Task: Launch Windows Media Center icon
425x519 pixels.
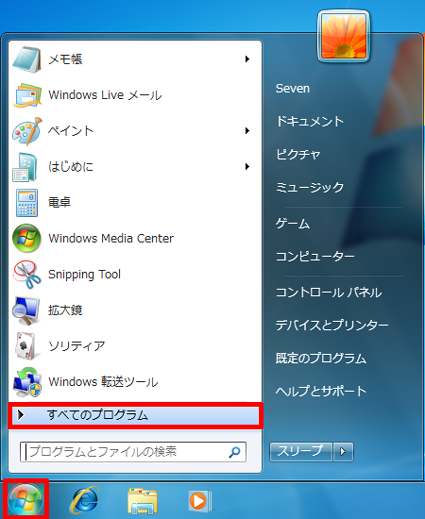Action: coord(27,238)
